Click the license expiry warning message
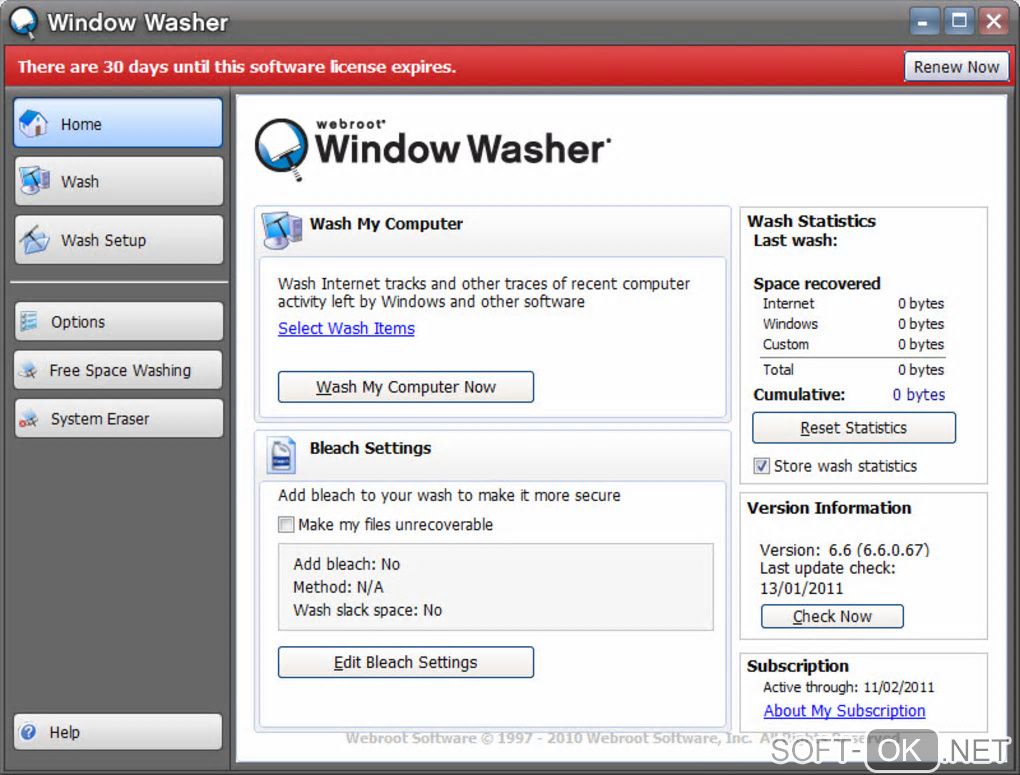The width and height of the screenshot is (1020, 775). [237, 67]
